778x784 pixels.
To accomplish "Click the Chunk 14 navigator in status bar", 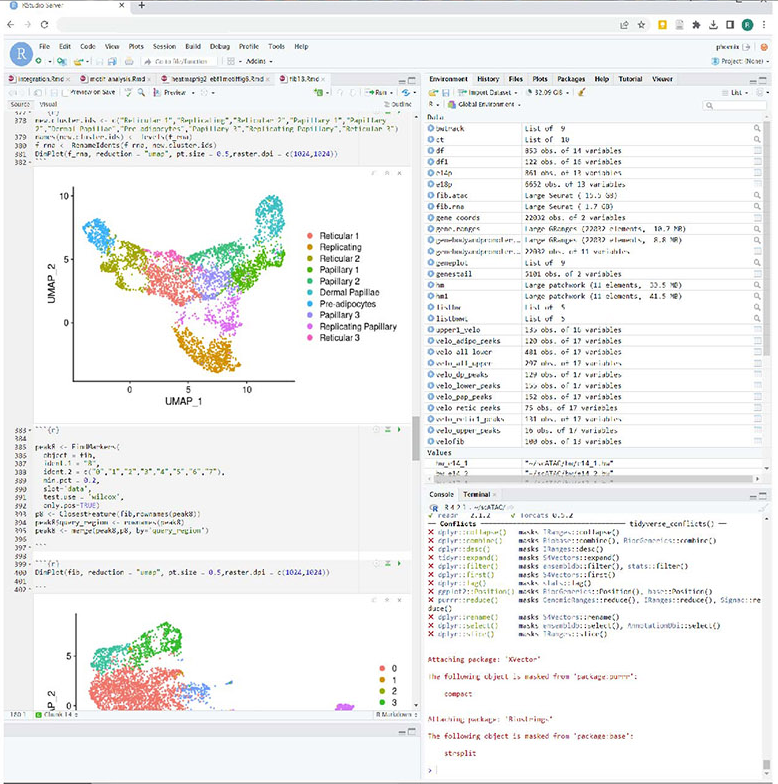I will (x=56, y=714).
